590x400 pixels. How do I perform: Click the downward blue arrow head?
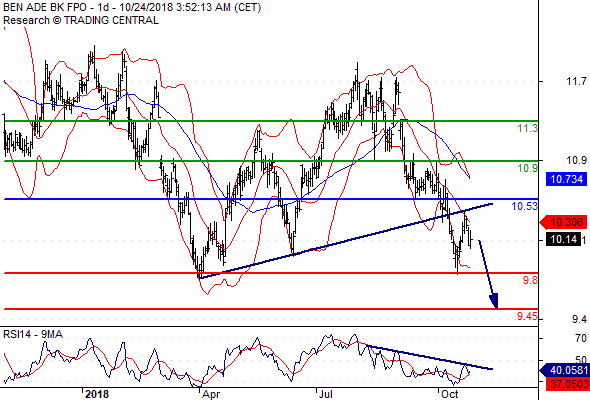click(494, 301)
